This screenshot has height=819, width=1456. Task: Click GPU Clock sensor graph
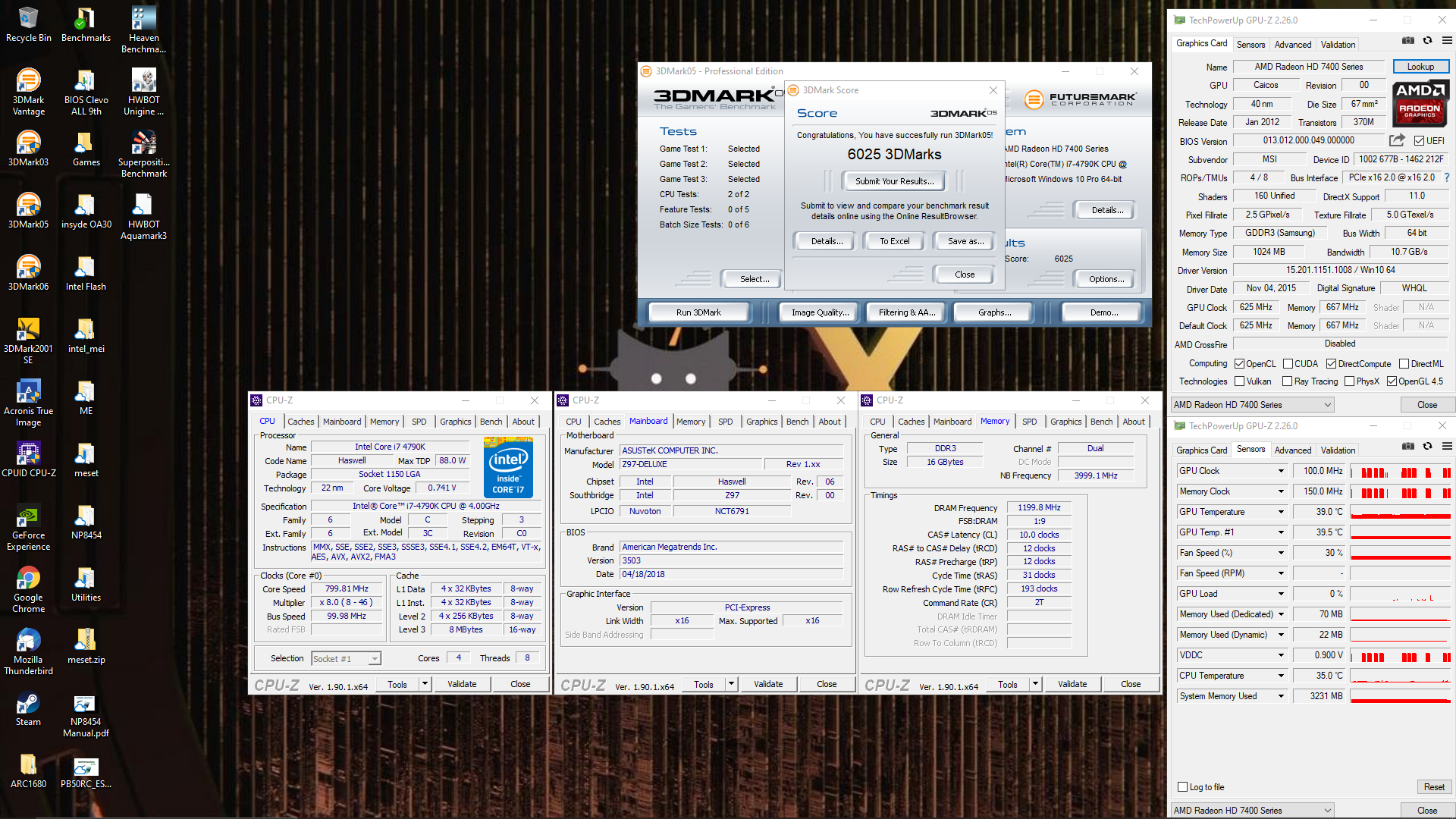tap(1401, 471)
